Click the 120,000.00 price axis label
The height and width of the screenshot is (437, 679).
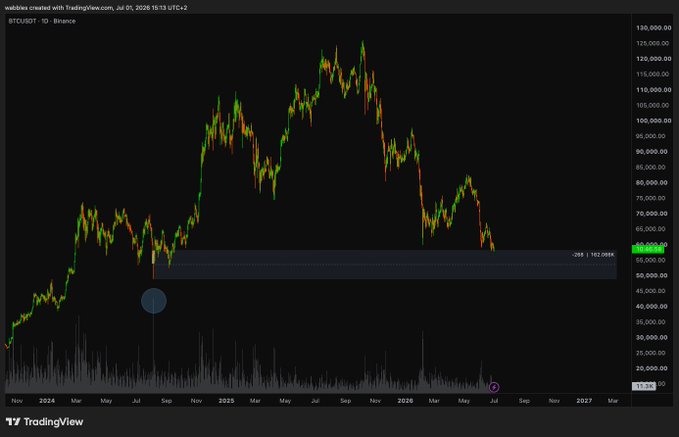click(653, 58)
